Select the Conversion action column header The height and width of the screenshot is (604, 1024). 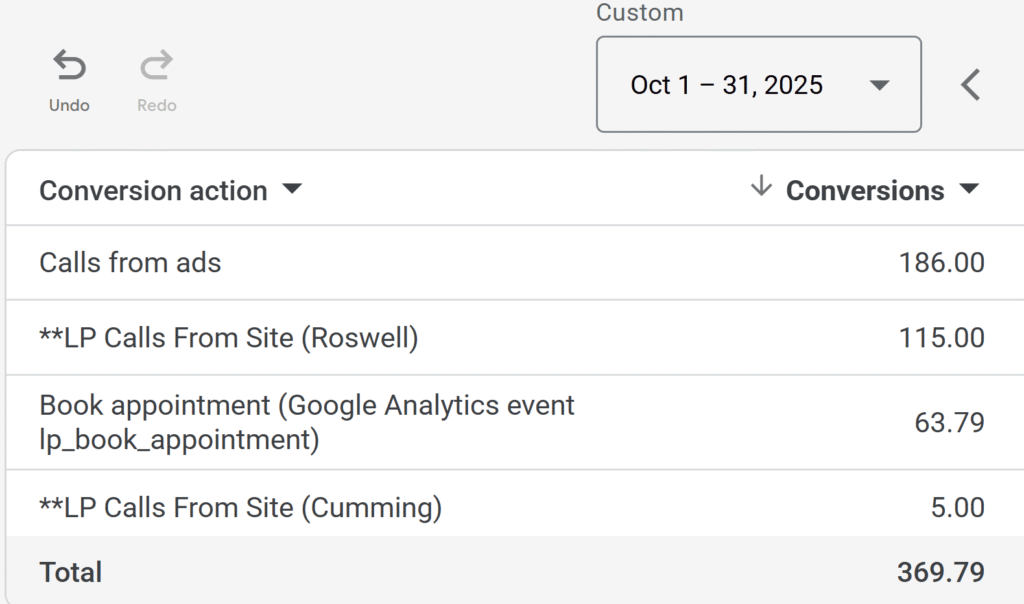point(153,191)
